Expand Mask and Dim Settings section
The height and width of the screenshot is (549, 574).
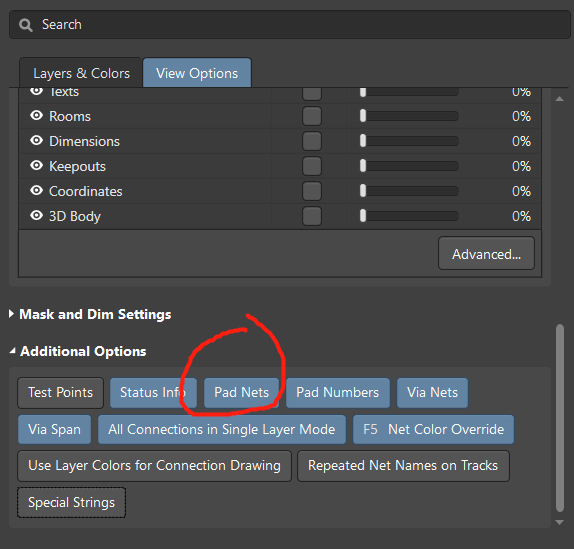pos(11,314)
